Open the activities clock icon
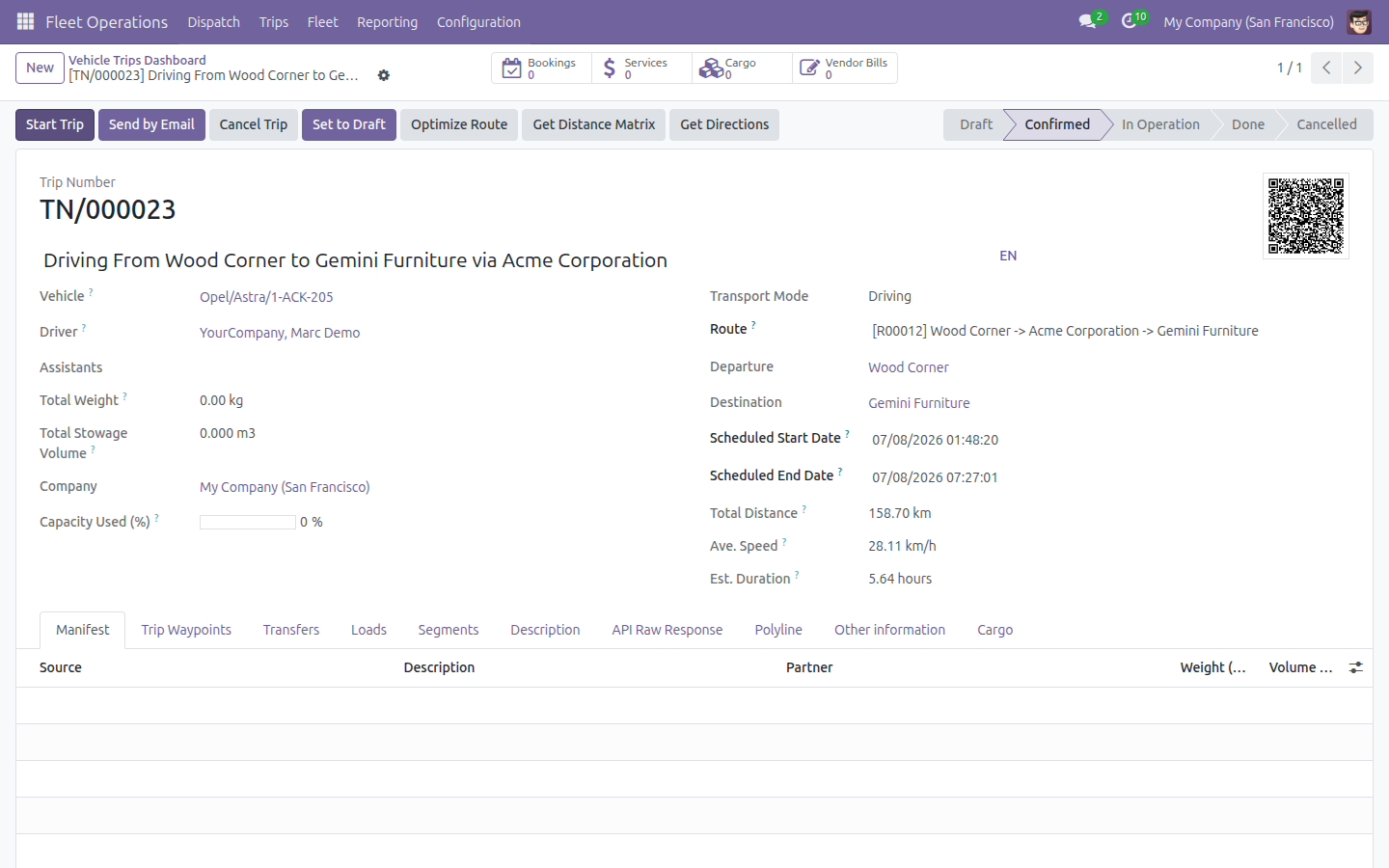Viewport: 1389px width, 868px height. (x=1131, y=21)
